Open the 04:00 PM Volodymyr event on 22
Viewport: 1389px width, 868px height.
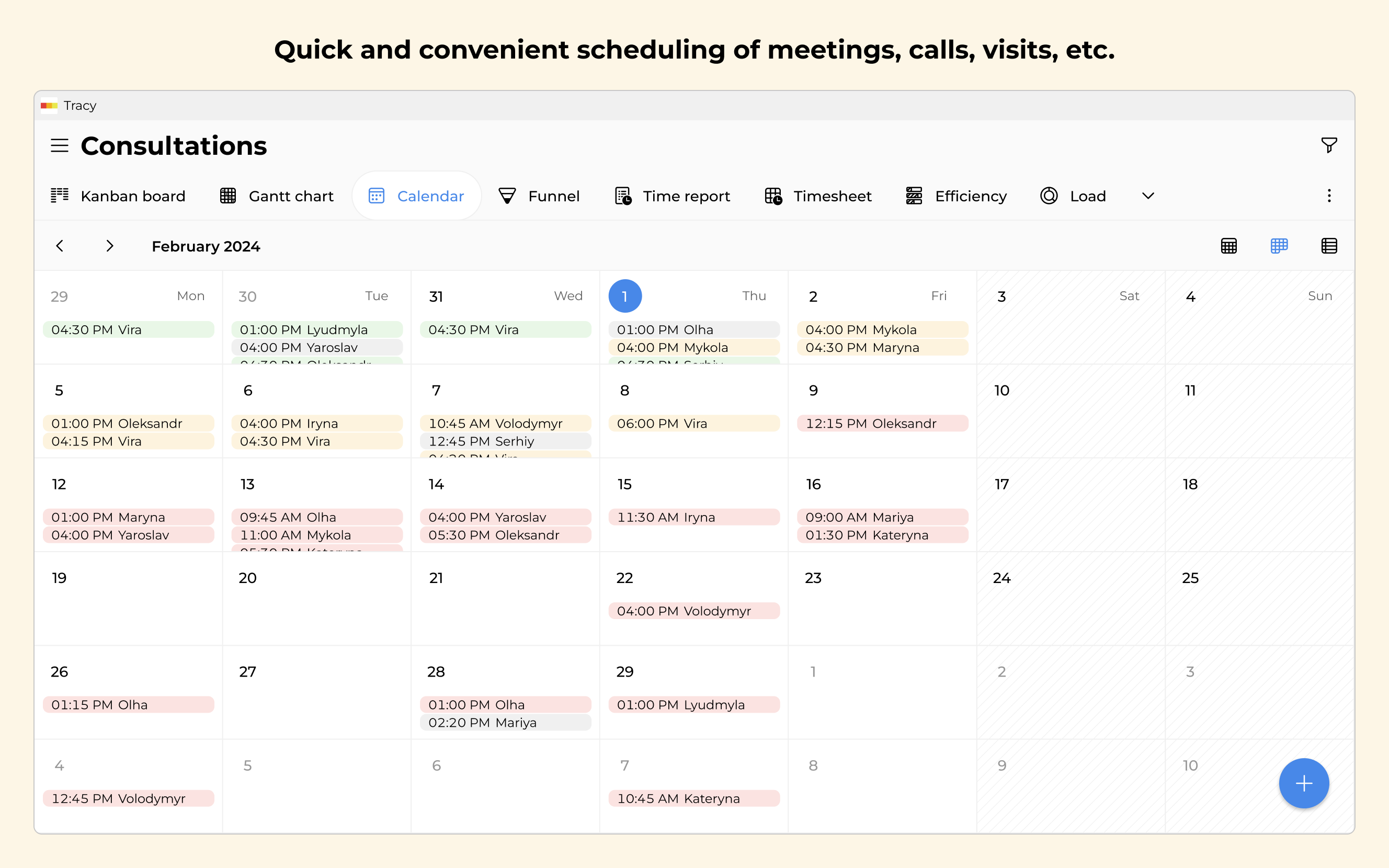(693, 611)
